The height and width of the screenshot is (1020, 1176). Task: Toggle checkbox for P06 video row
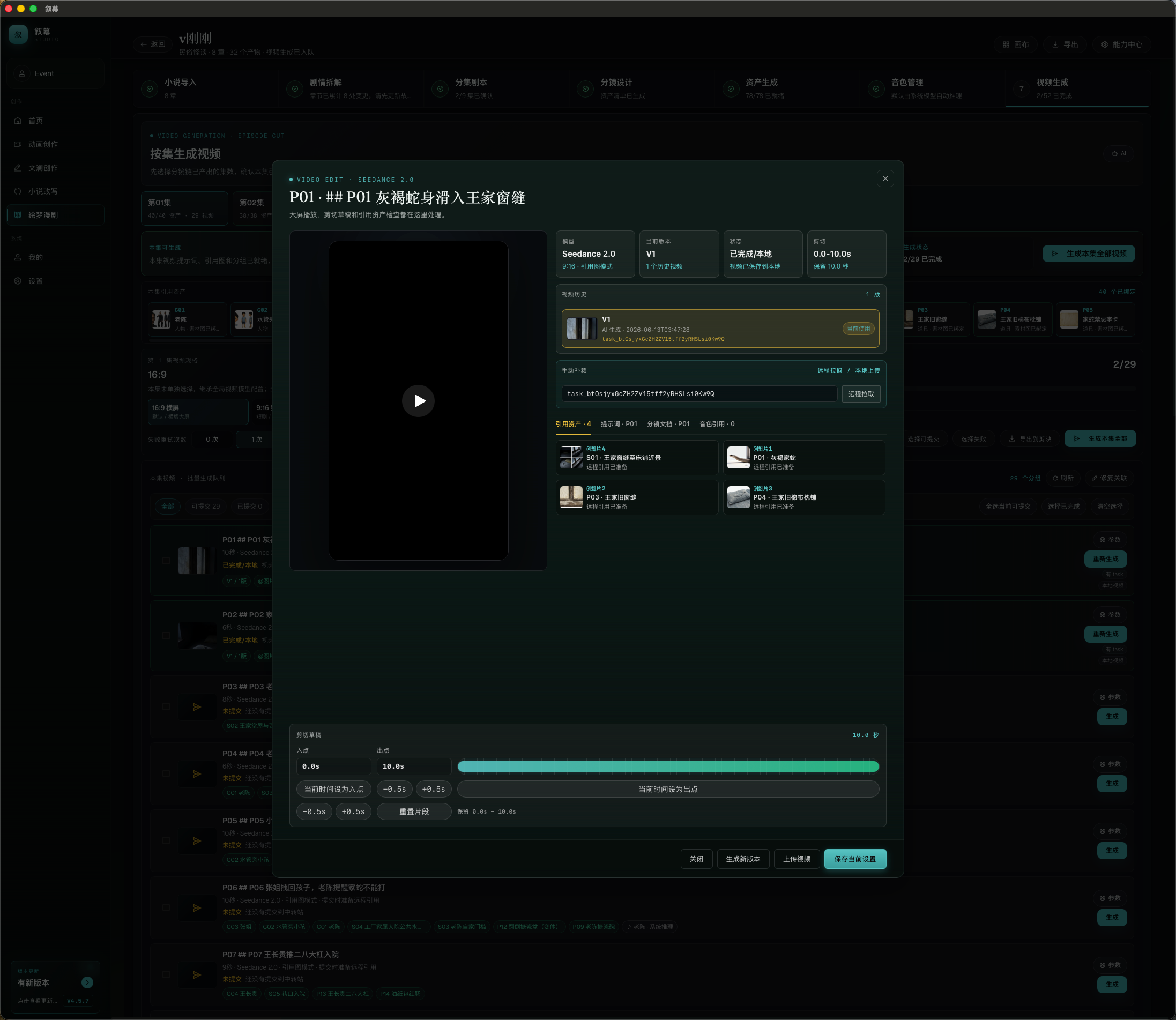pos(166,907)
